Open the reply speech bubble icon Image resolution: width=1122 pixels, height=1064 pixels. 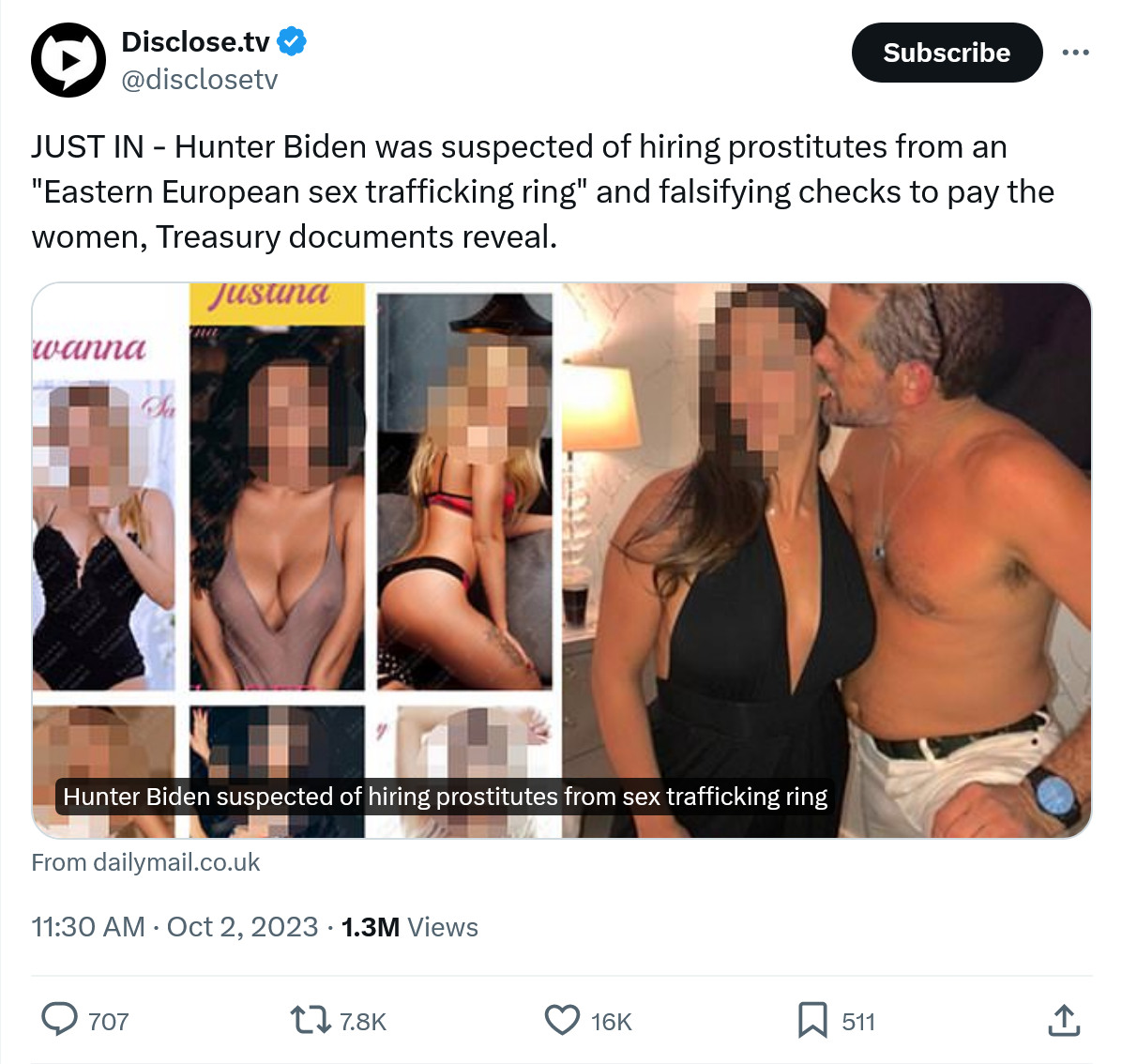click(59, 1020)
